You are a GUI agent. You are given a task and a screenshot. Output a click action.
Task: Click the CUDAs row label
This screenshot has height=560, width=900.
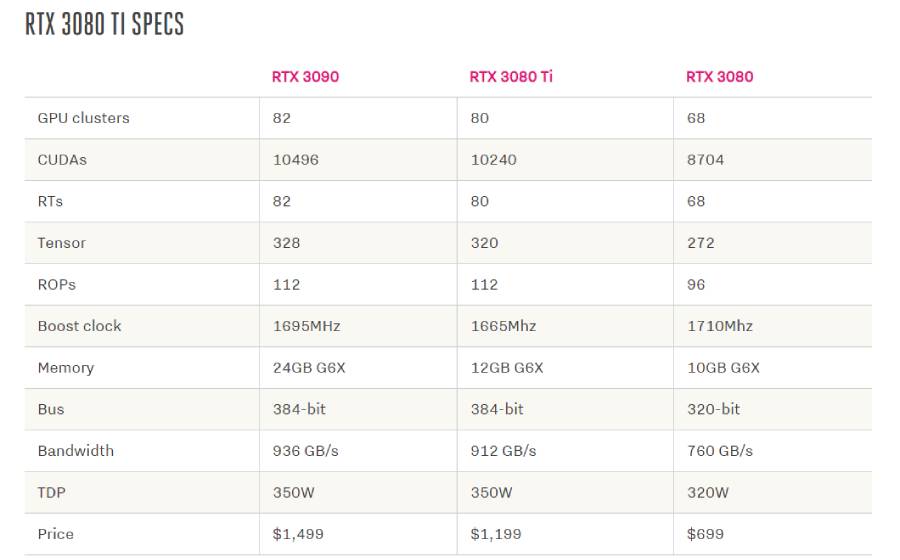(x=62, y=160)
